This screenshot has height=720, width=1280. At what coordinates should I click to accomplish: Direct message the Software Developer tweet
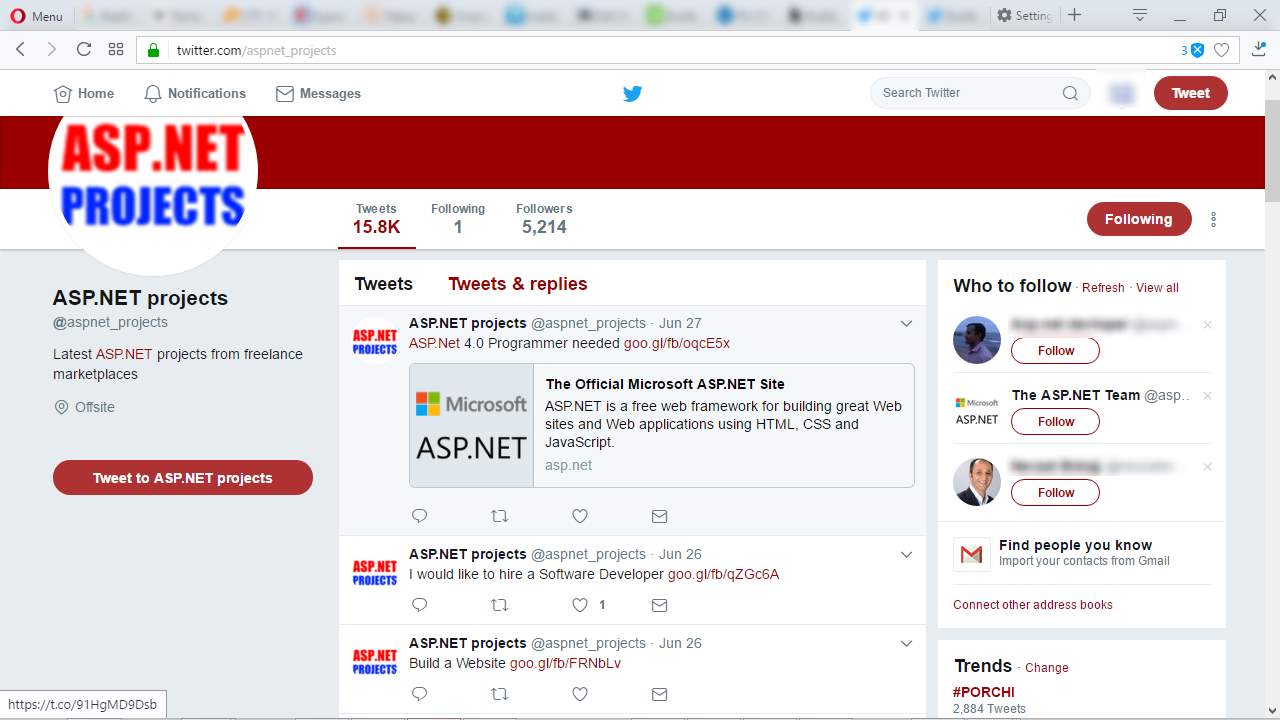pyautogui.click(x=659, y=605)
